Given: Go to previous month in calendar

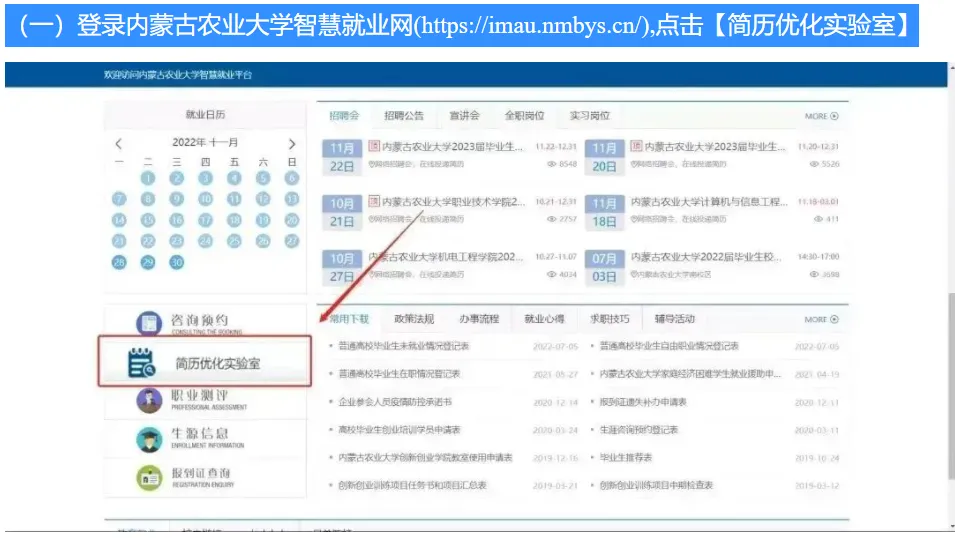Looking at the screenshot, I should click(118, 144).
